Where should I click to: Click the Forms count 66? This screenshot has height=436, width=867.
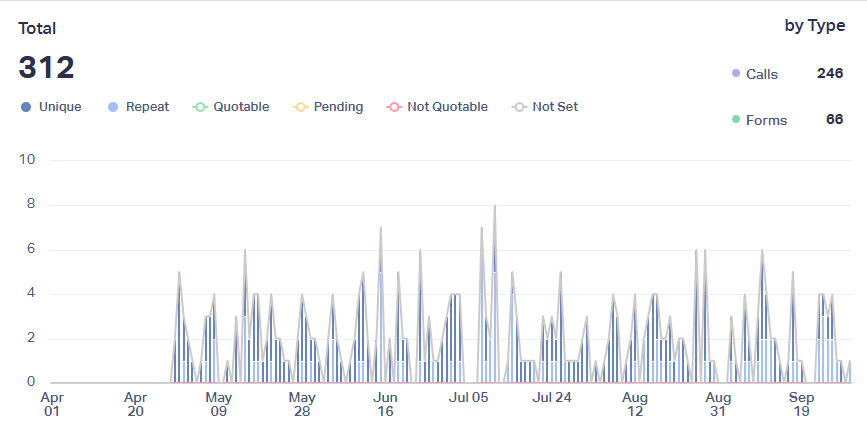coord(834,120)
